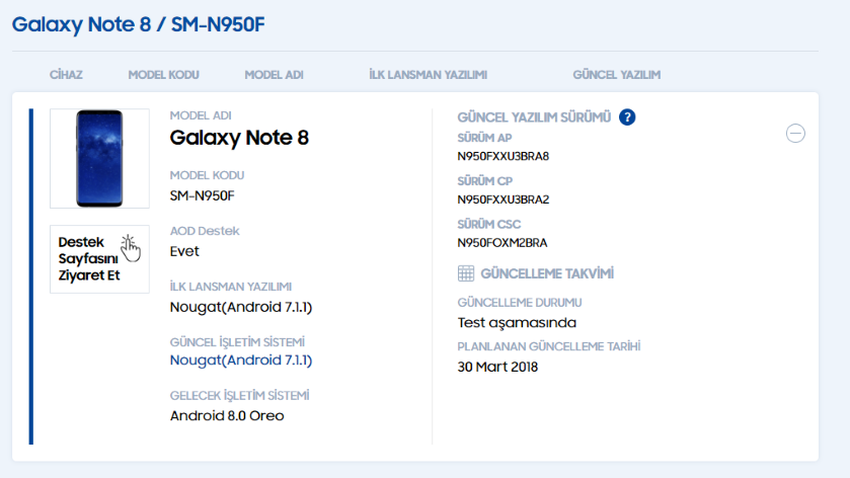Click the Android 8.0 Oreo text
This screenshot has width=850, height=478.
[227, 415]
